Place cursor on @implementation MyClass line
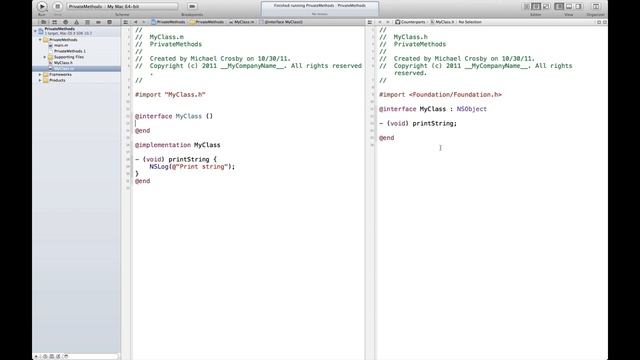Image resolution: width=640 pixels, height=360 pixels. pyautogui.click(x=178, y=145)
